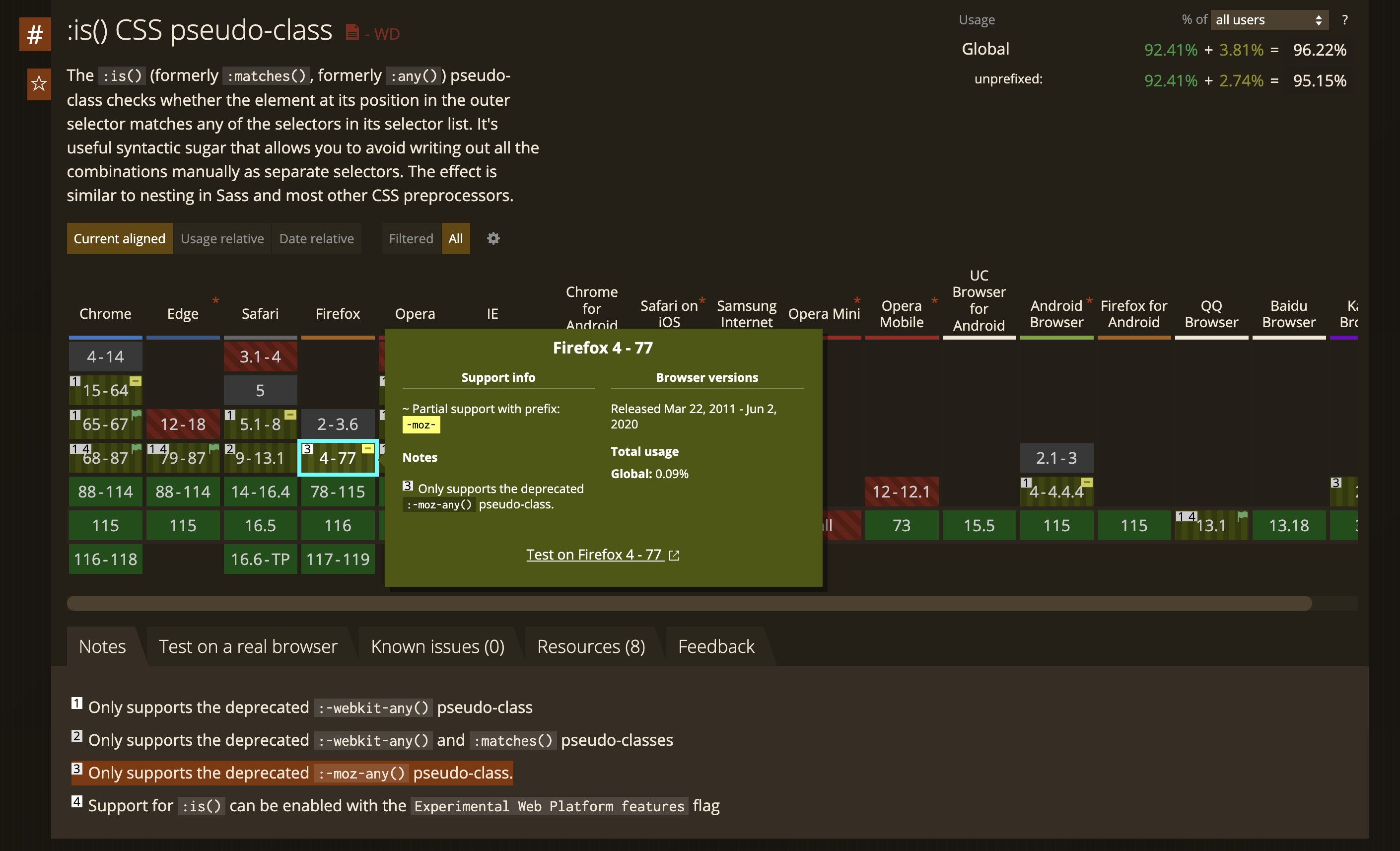Open the WD specification document icon
The image size is (1400, 851).
point(352,32)
